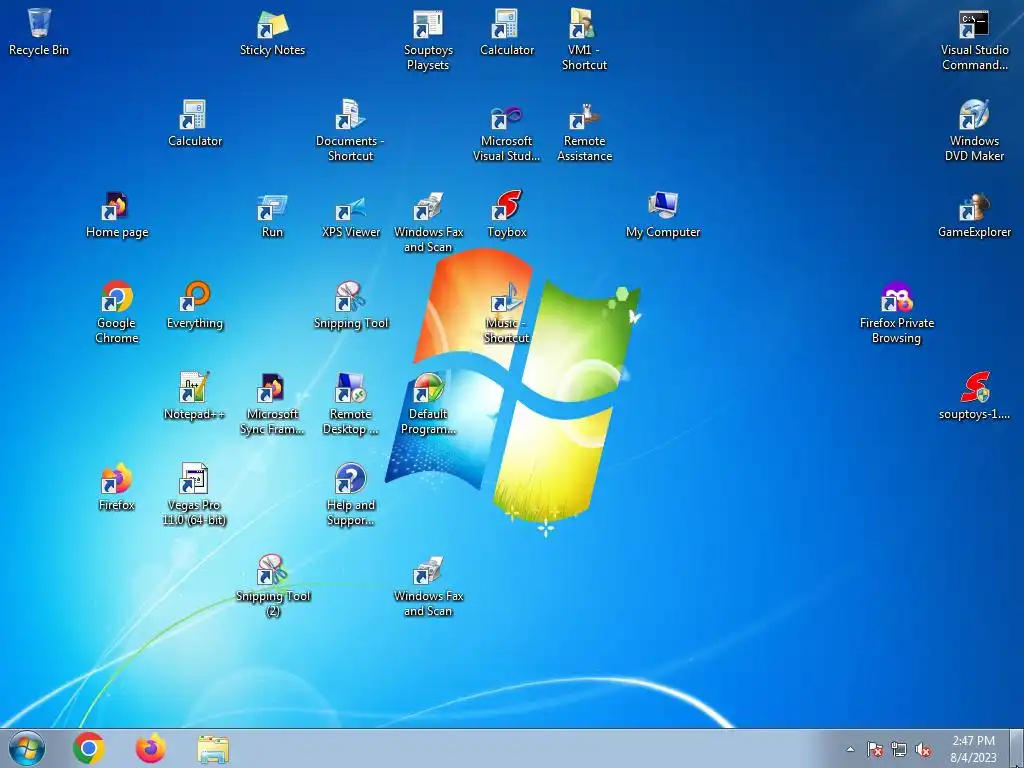
Task: Open the muted volume tray icon
Action: tap(923, 749)
